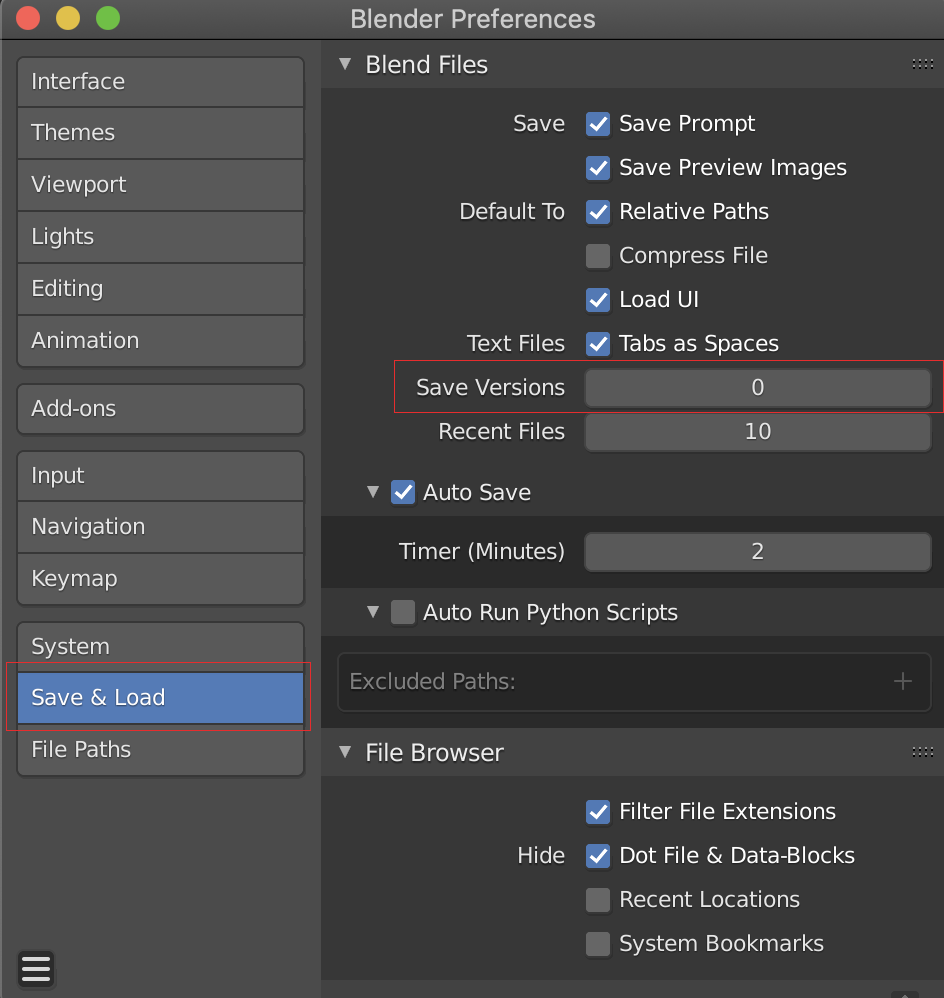Enable Compress File
944x998 pixels.
(x=598, y=256)
